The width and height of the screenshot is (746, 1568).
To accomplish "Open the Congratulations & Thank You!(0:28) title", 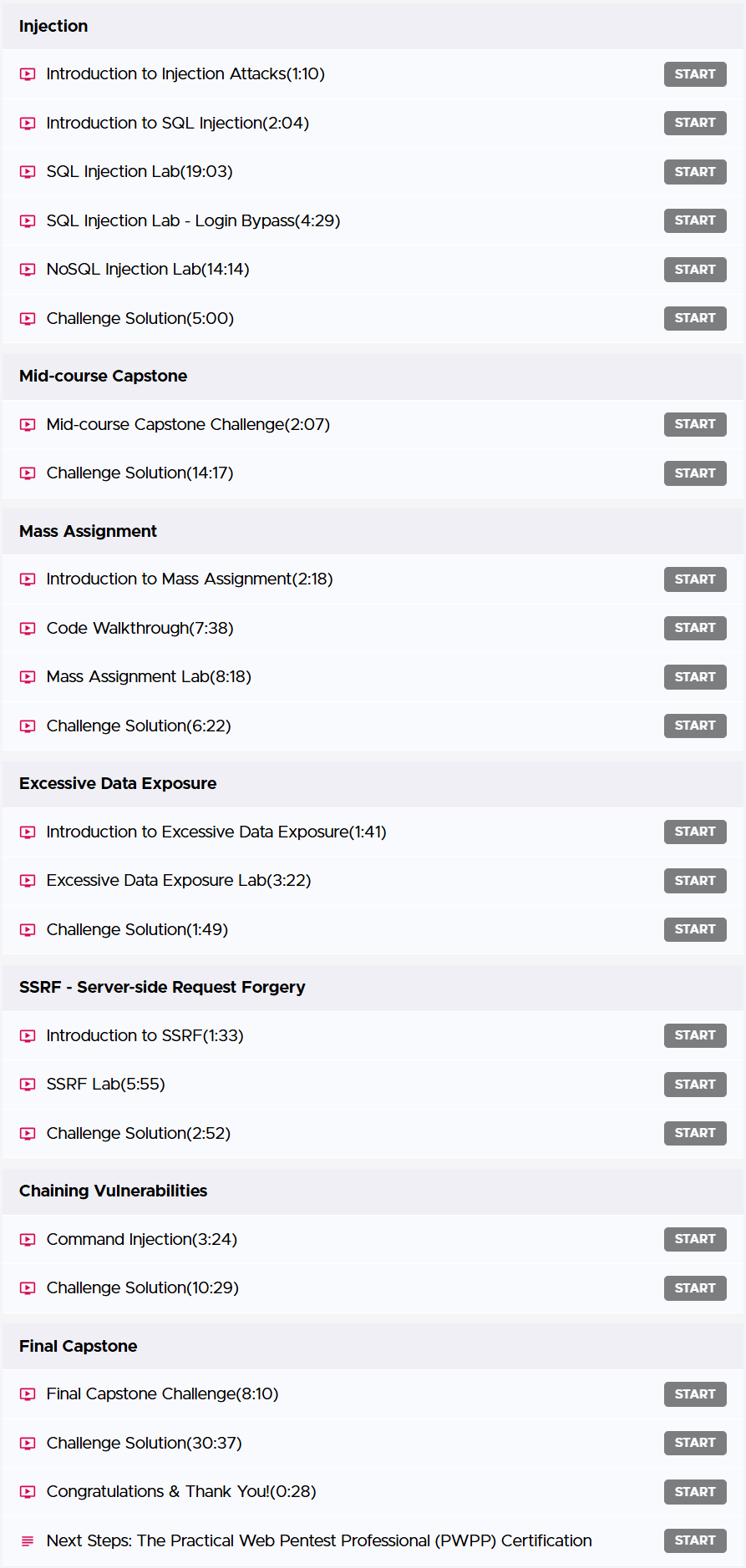I will (x=181, y=1492).
